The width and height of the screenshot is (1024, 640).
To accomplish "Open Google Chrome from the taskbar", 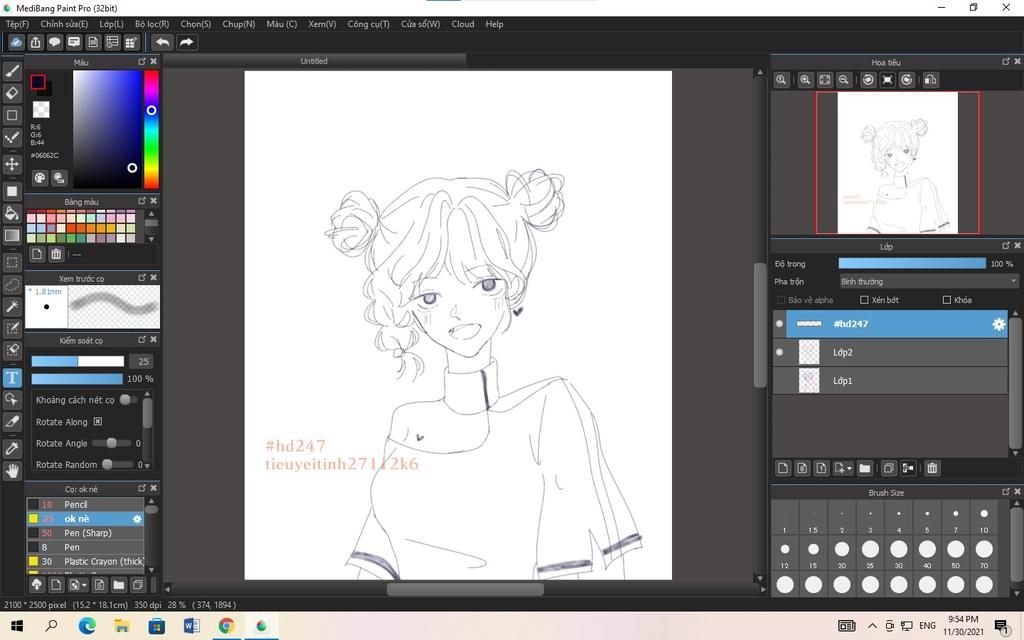I will click(x=226, y=626).
